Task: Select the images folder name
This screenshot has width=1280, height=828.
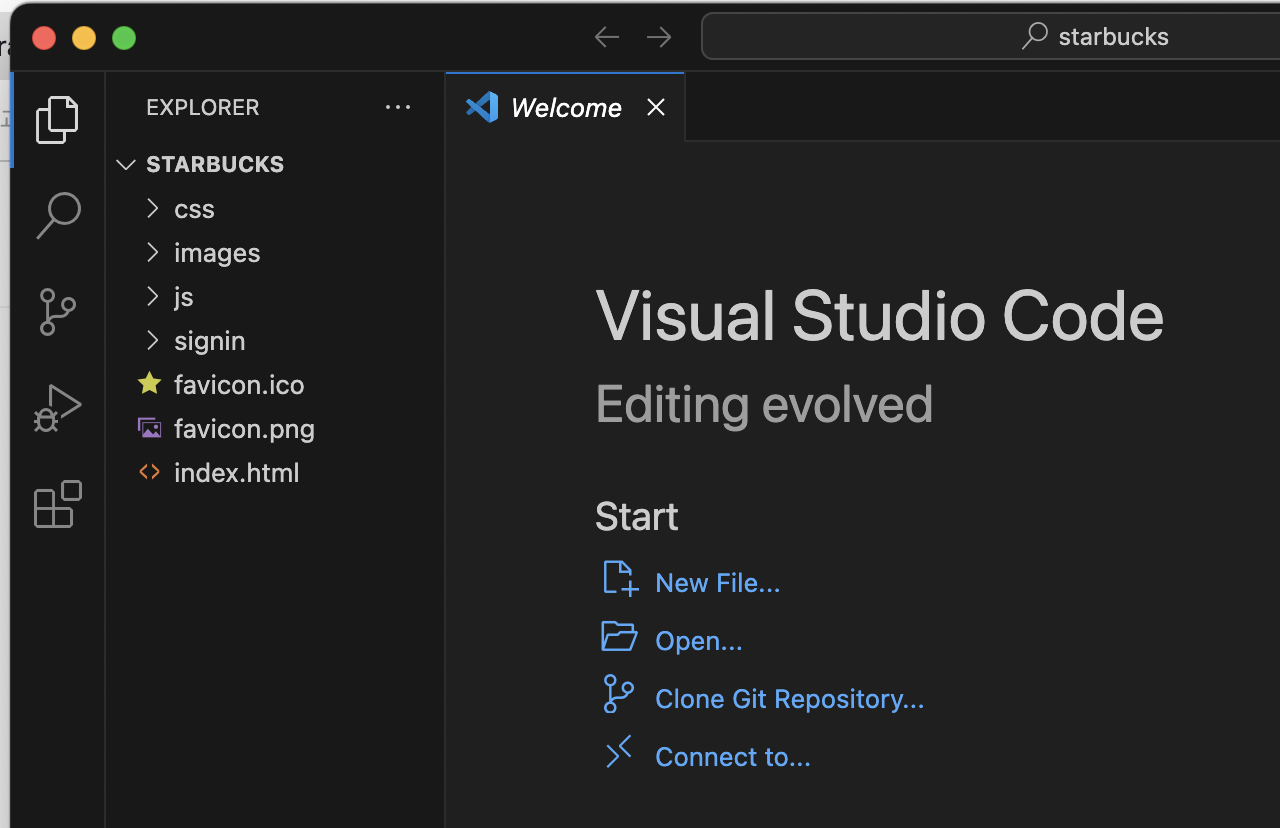Action: [217, 253]
